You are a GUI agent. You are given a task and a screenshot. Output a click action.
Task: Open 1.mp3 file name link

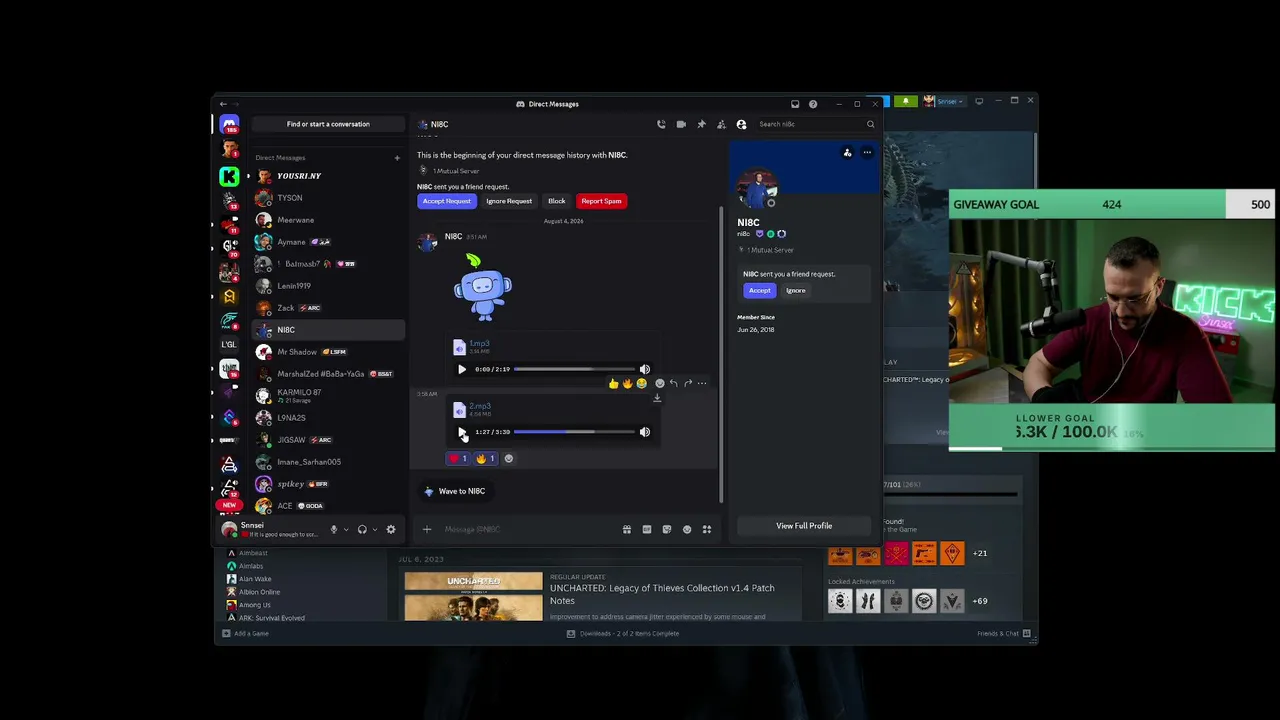coord(479,343)
